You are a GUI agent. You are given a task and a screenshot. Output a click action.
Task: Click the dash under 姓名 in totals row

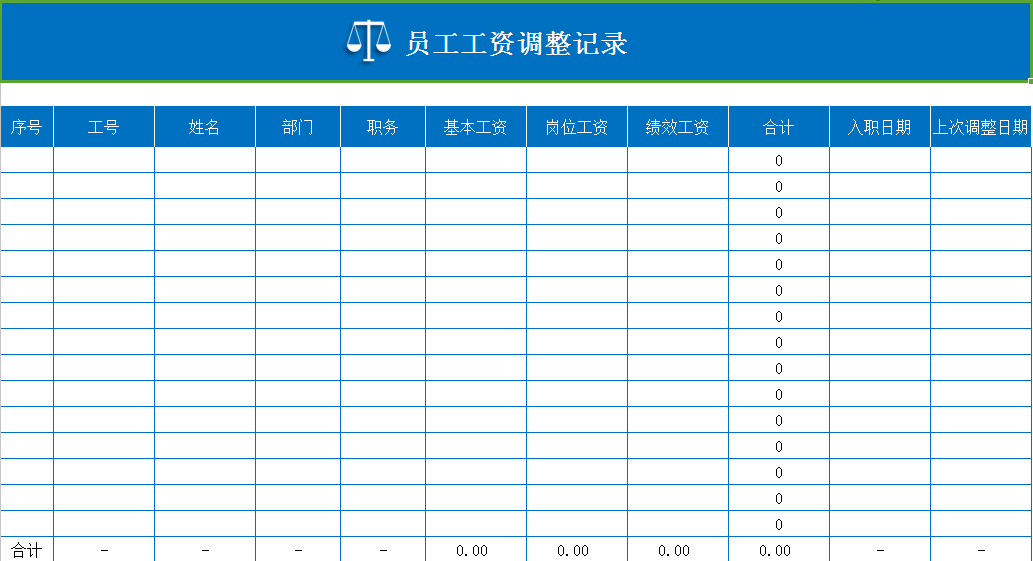click(205, 550)
